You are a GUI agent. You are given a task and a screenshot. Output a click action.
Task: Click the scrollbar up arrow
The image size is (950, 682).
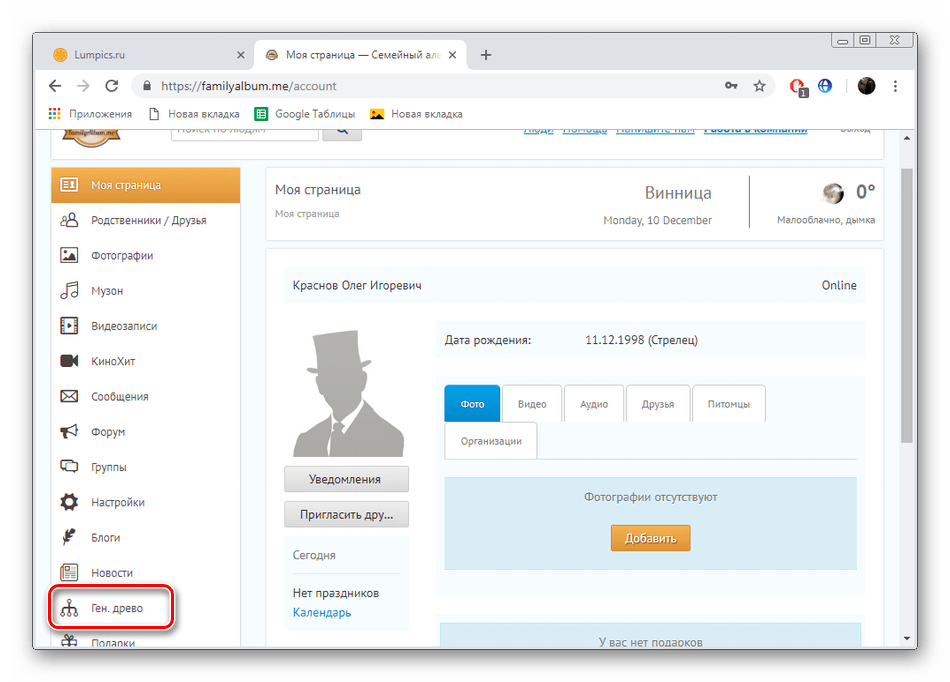(906, 138)
